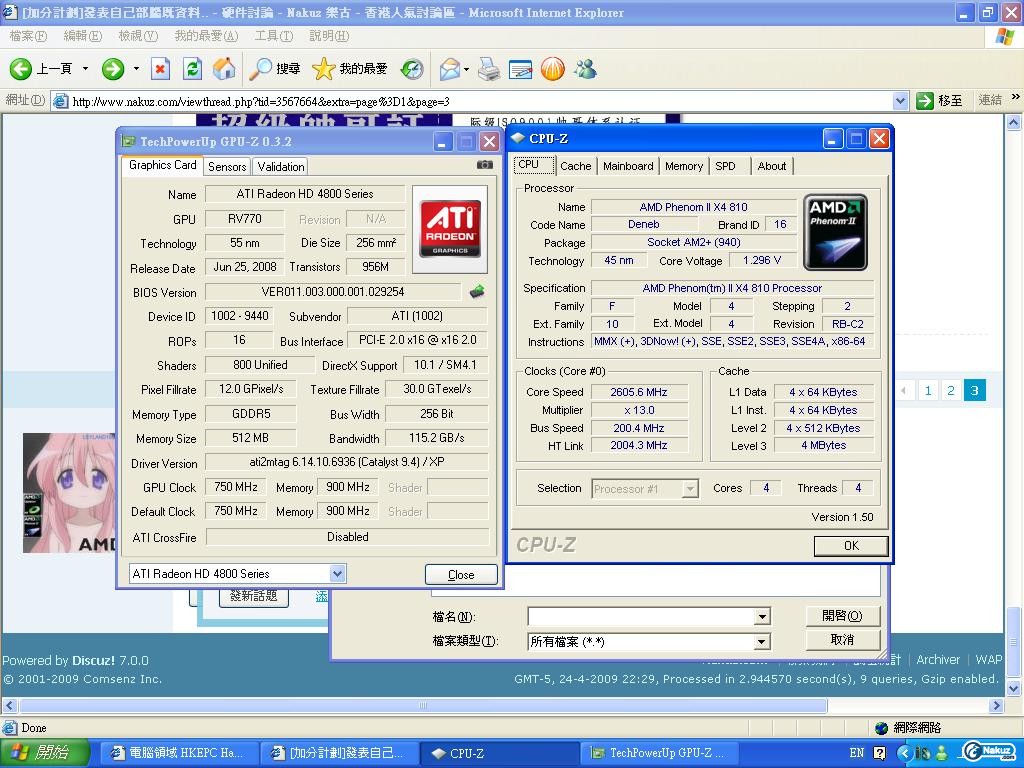Open the Back button history dropdown arrow
The width and height of the screenshot is (1024, 768).
pos(85,69)
